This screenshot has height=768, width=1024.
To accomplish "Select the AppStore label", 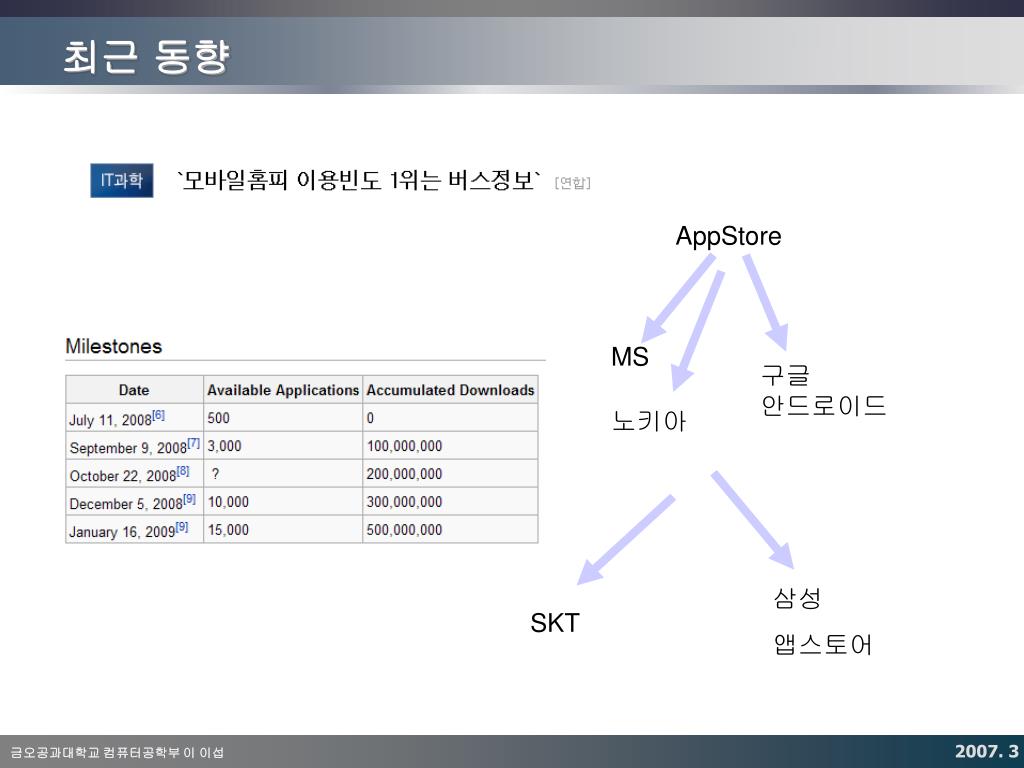I will [728, 236].
